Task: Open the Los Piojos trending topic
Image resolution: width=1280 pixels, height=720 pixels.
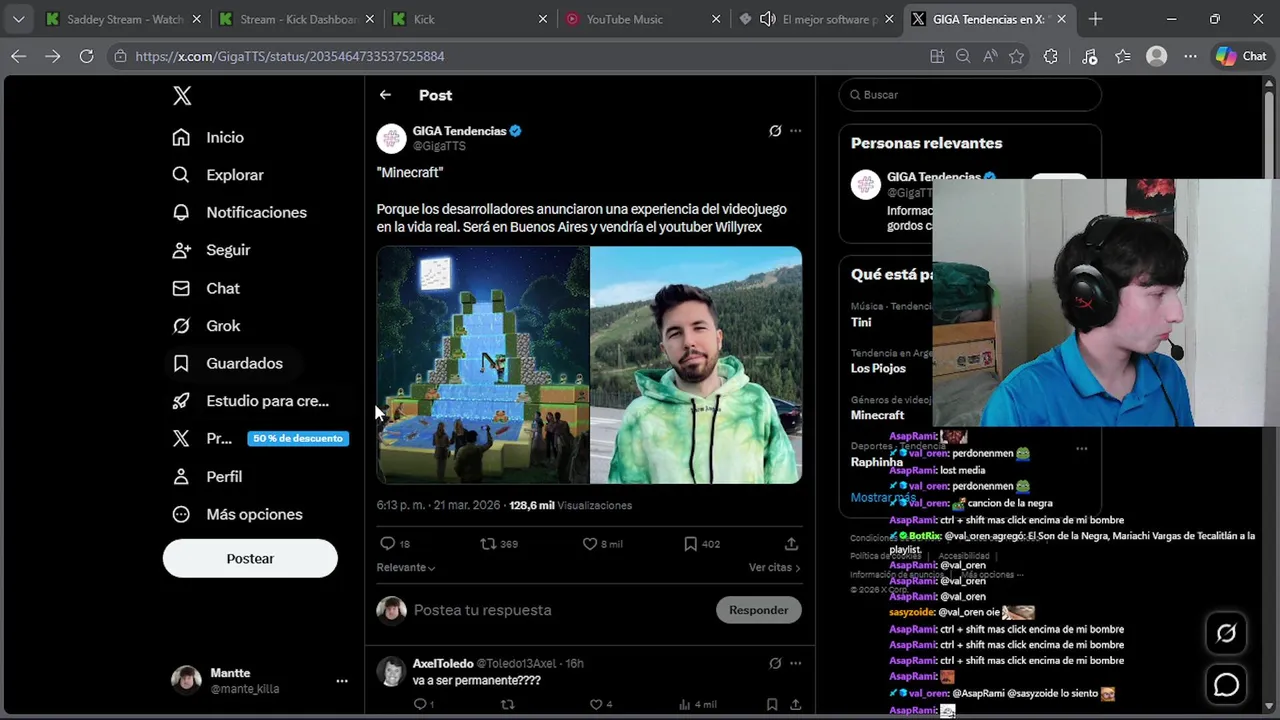Action: point(878,368)
